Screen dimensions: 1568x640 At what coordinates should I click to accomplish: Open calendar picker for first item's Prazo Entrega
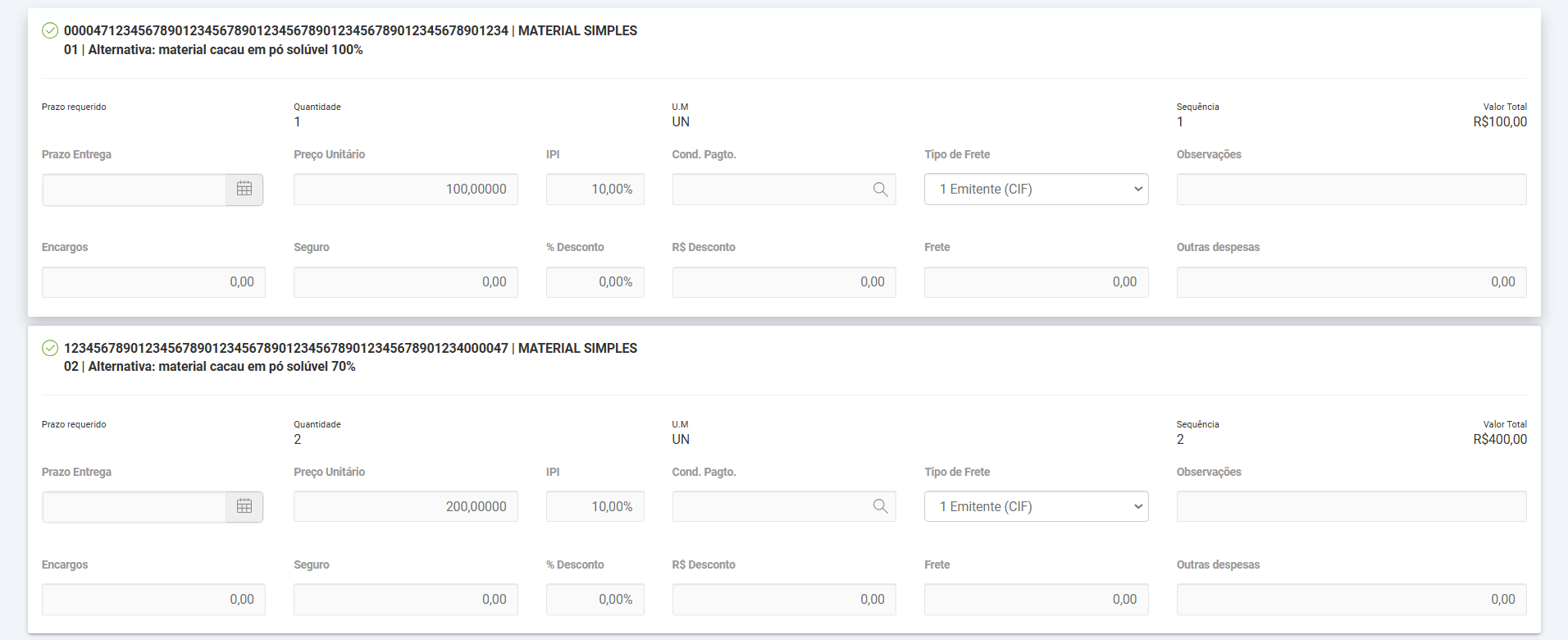244,190
